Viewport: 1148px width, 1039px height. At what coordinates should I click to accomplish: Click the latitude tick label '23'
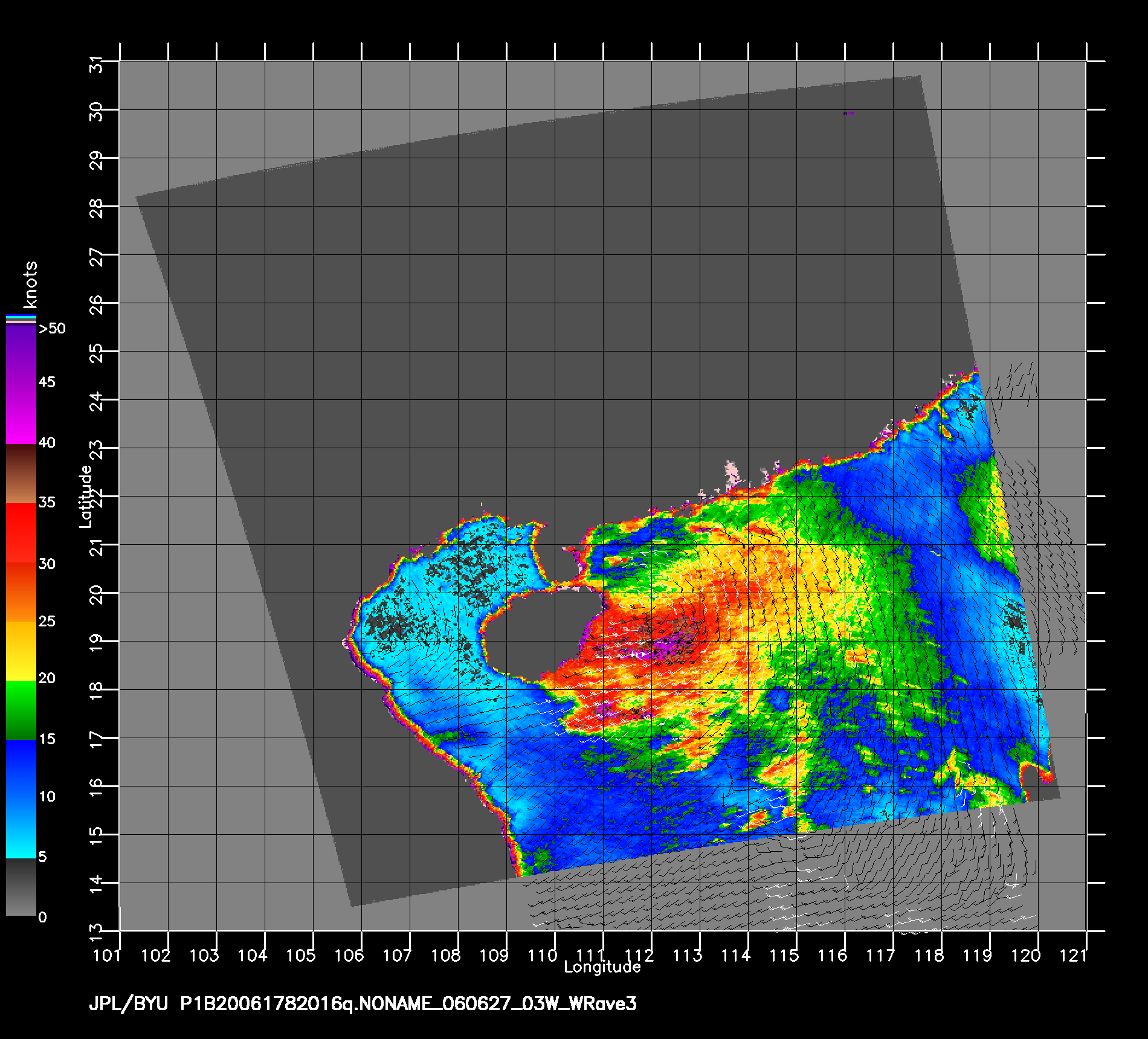(x=97, y=450)
